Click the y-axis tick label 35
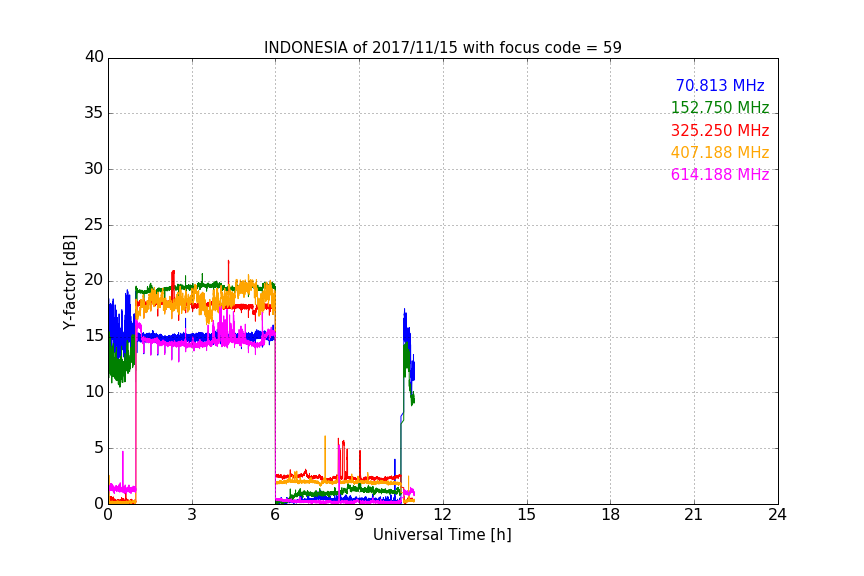Screen dimensions: 864x576 coord(94,113)
